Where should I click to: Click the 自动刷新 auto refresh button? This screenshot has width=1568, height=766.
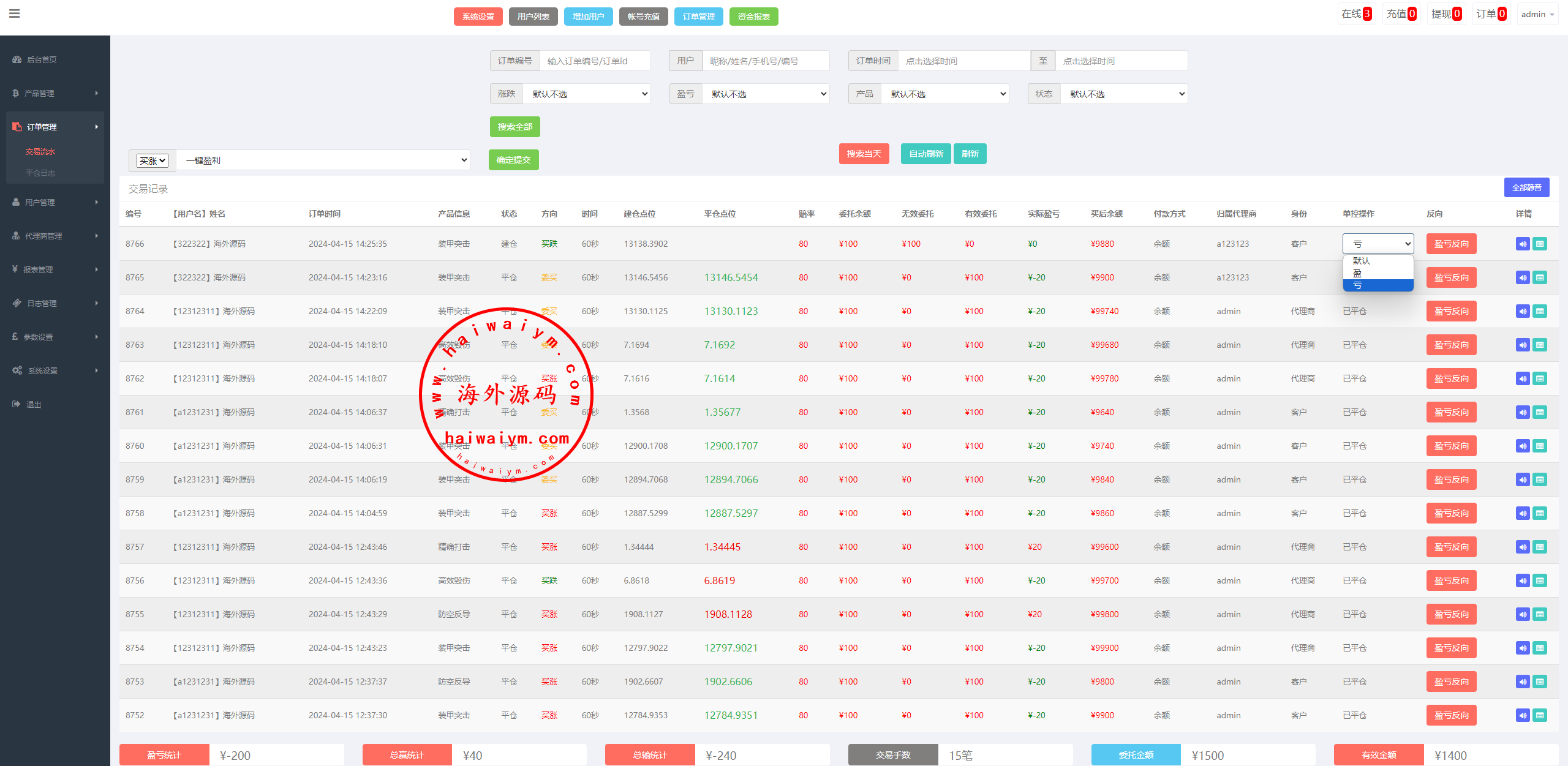925,154
